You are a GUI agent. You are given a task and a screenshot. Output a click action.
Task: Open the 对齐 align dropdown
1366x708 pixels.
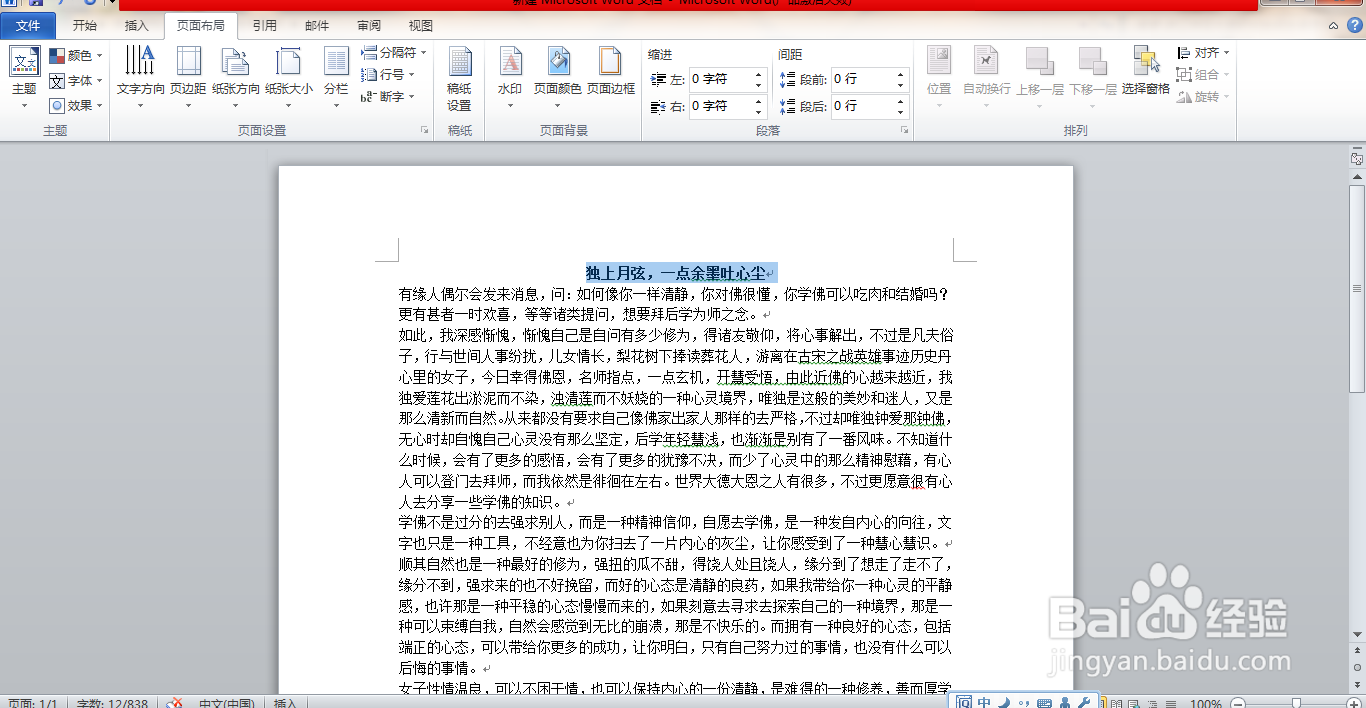point(1203,53)
